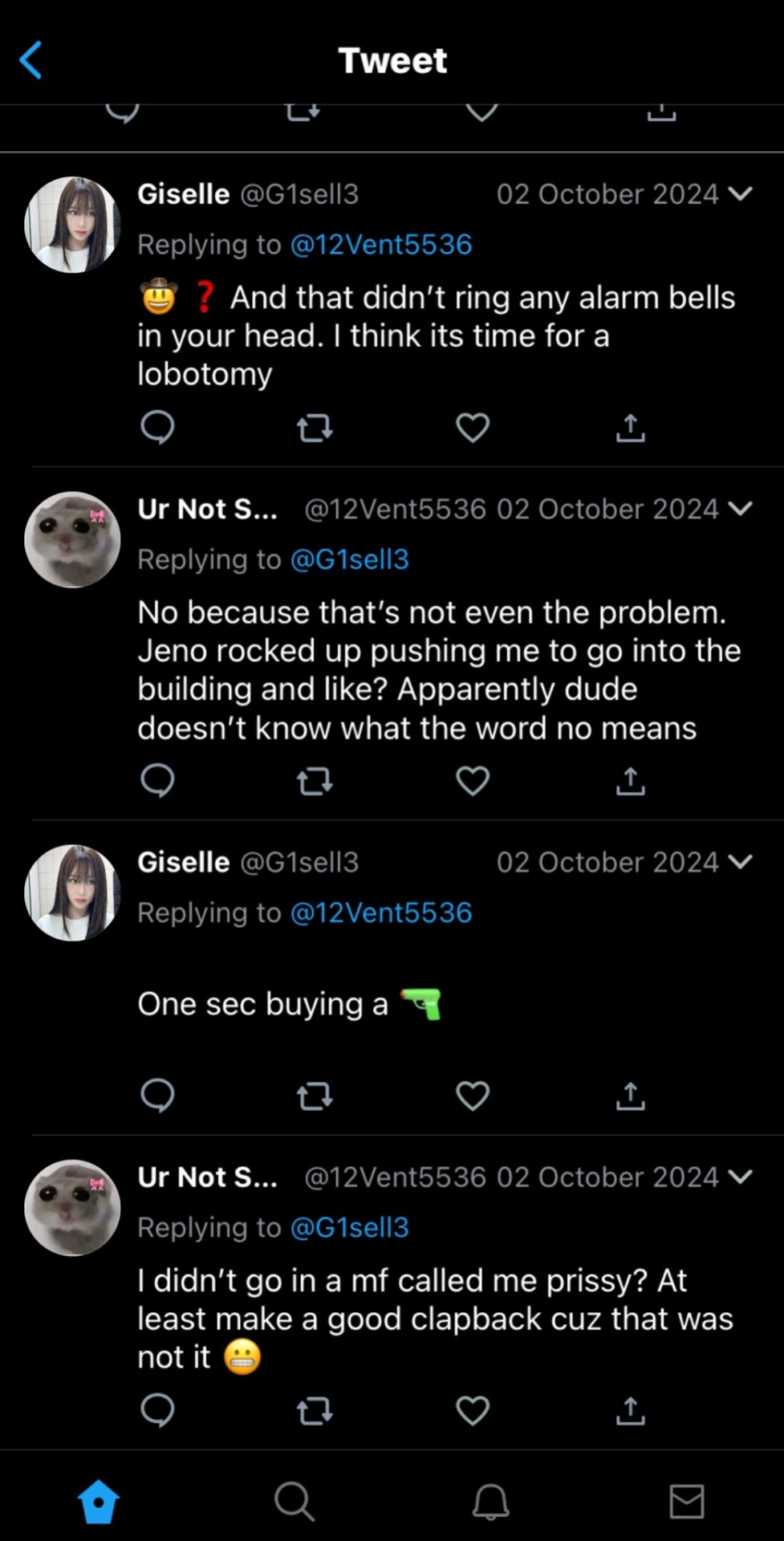The width and height of the screenshot is (784, 1541).
Task: Reply to the 'One sec buying a' tweet
Action: [x=157, y=1096]
